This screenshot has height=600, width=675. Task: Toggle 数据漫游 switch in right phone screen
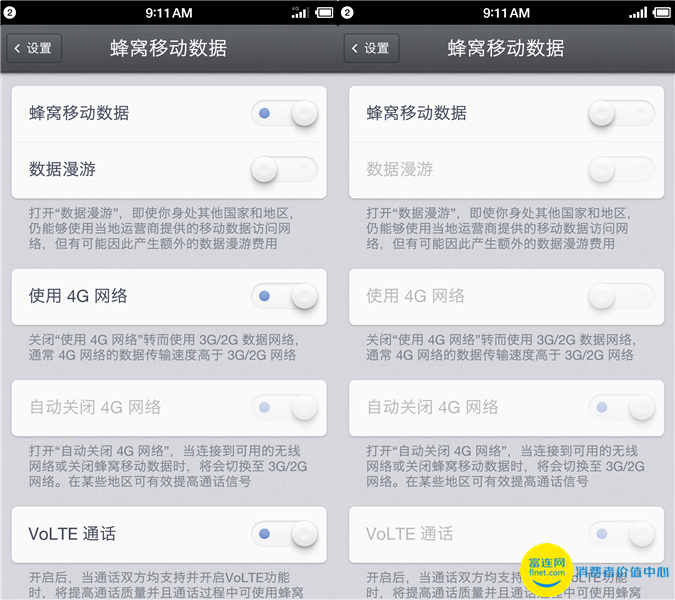622,169
